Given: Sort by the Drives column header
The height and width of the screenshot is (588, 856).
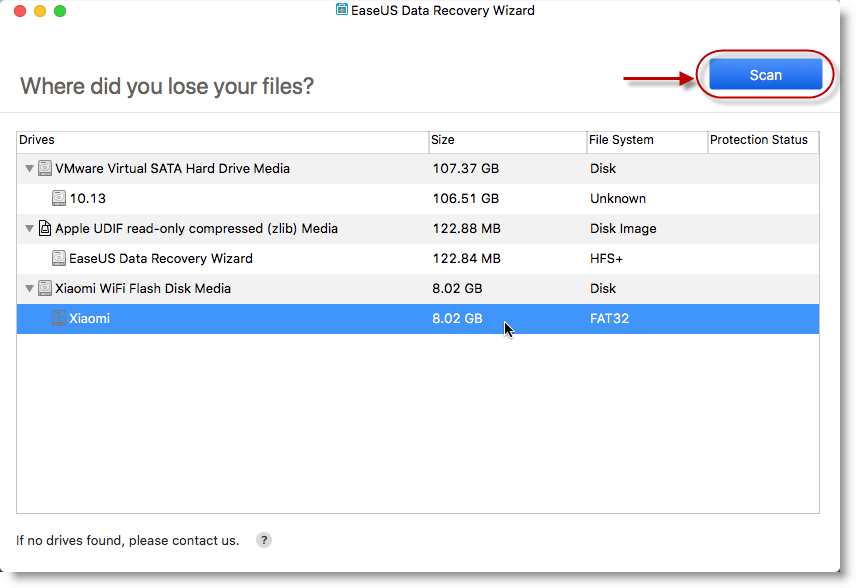Looking at the screenshot, I should [x=220, y=140].
